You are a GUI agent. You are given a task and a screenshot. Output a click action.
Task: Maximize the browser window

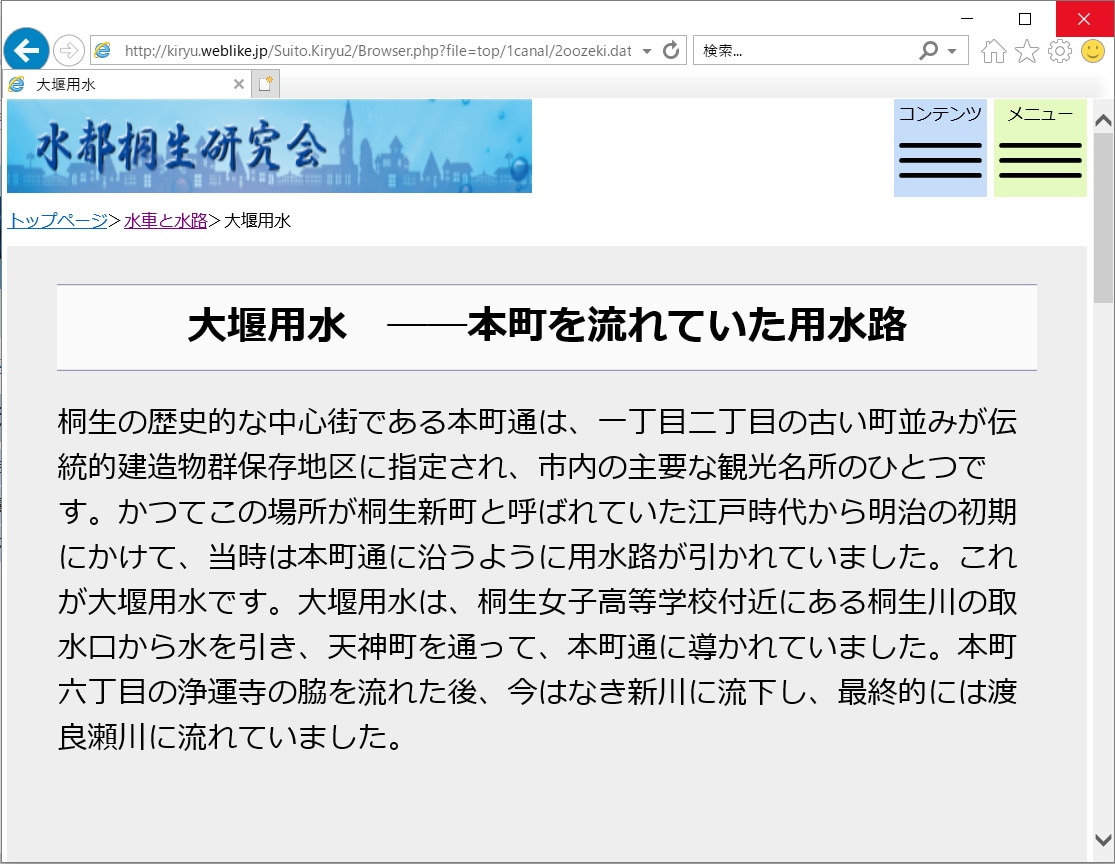pyautogui.click(x=1025, y=18)
